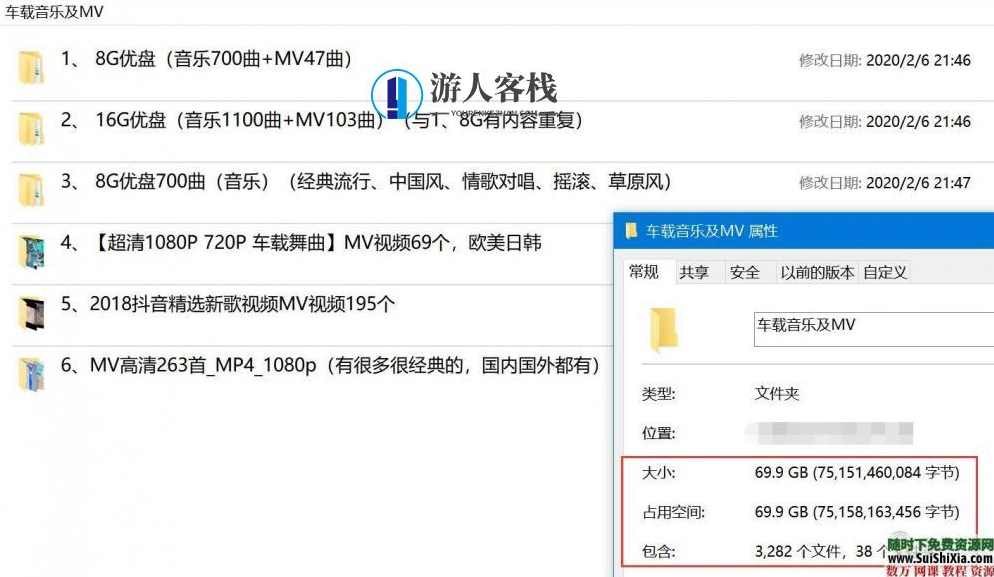Click the folder icon beside 16G优盘（音乐1100曲+MV103曲）
The width and height of the screenshot is (994, 577).
31,127
